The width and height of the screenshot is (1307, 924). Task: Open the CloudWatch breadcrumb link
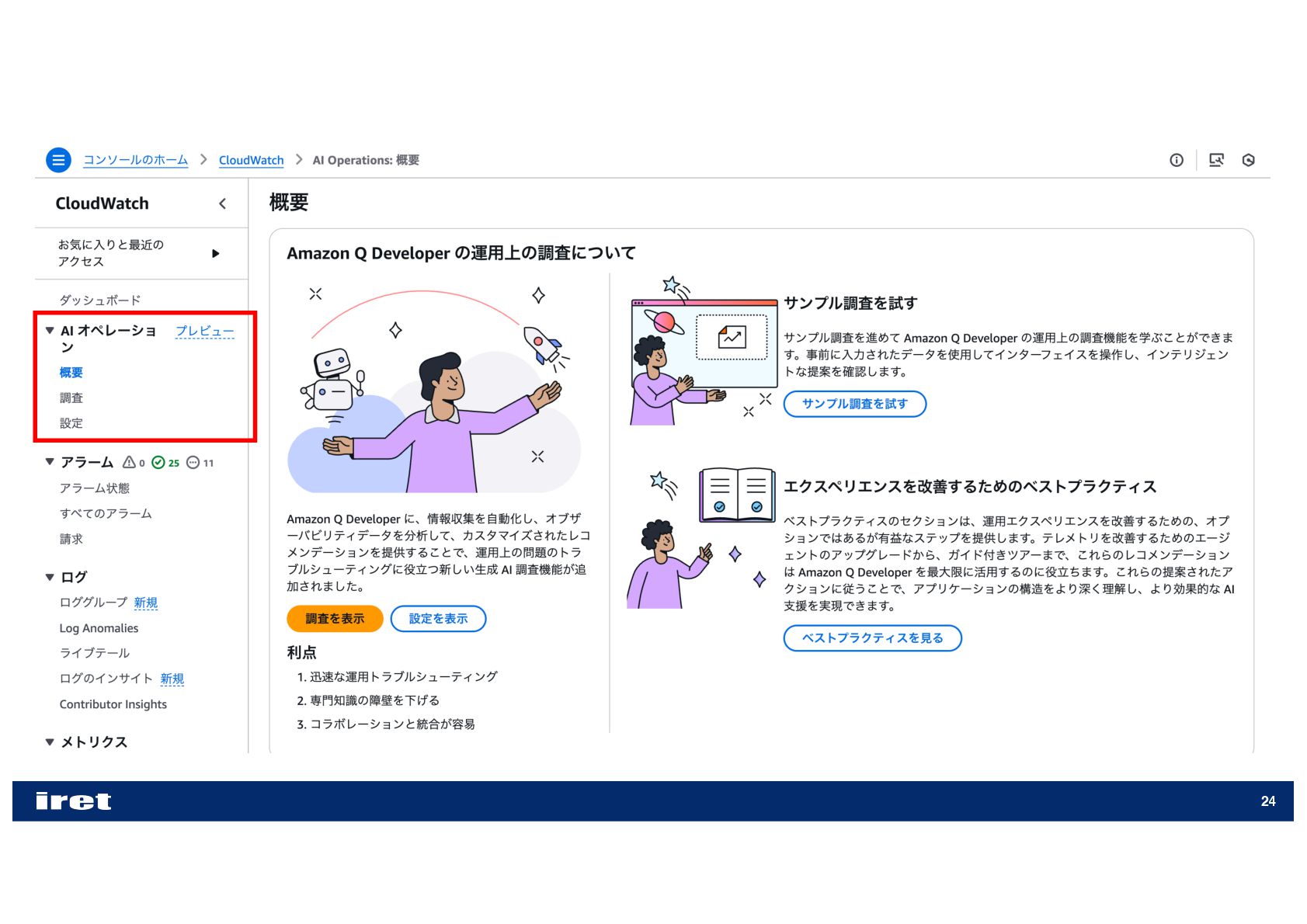click(252, 160)
